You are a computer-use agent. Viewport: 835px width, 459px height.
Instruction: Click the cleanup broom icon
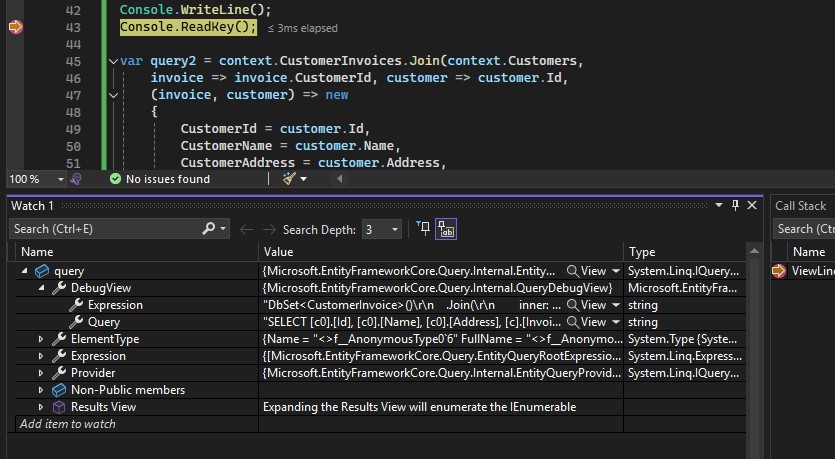[290, 179]
